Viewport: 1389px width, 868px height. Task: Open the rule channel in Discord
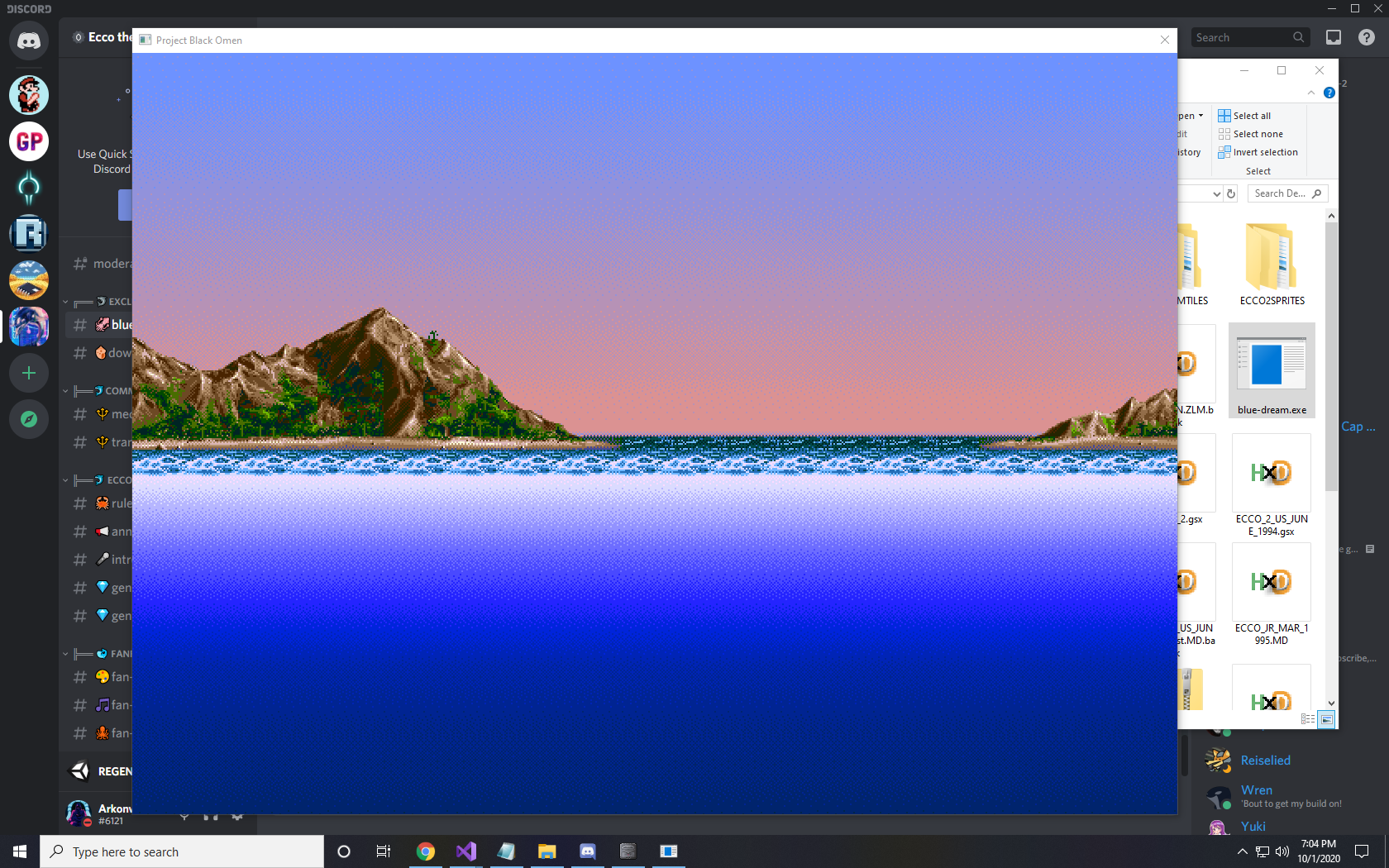99,503
